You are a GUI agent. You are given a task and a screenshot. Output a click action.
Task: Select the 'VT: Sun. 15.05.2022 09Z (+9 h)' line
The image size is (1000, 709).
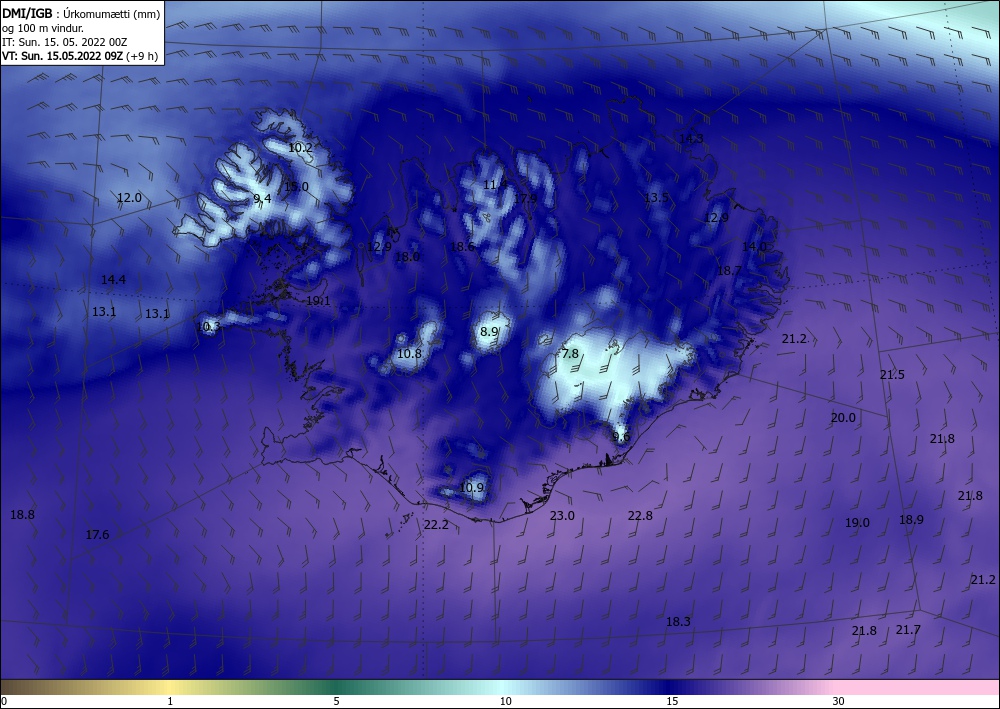[80, 56]
